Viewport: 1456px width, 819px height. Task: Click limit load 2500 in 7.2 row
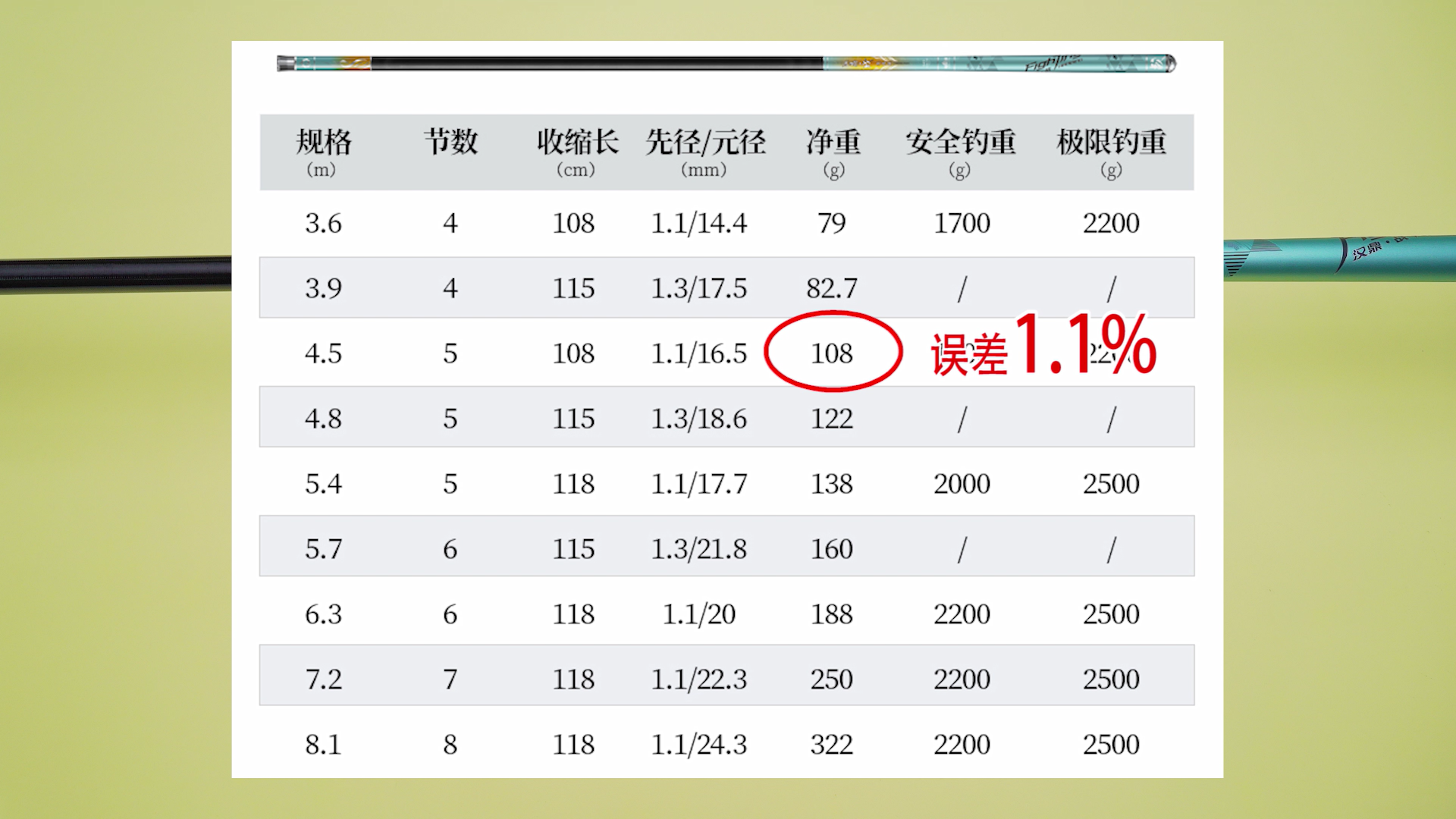pos(1111,679)
